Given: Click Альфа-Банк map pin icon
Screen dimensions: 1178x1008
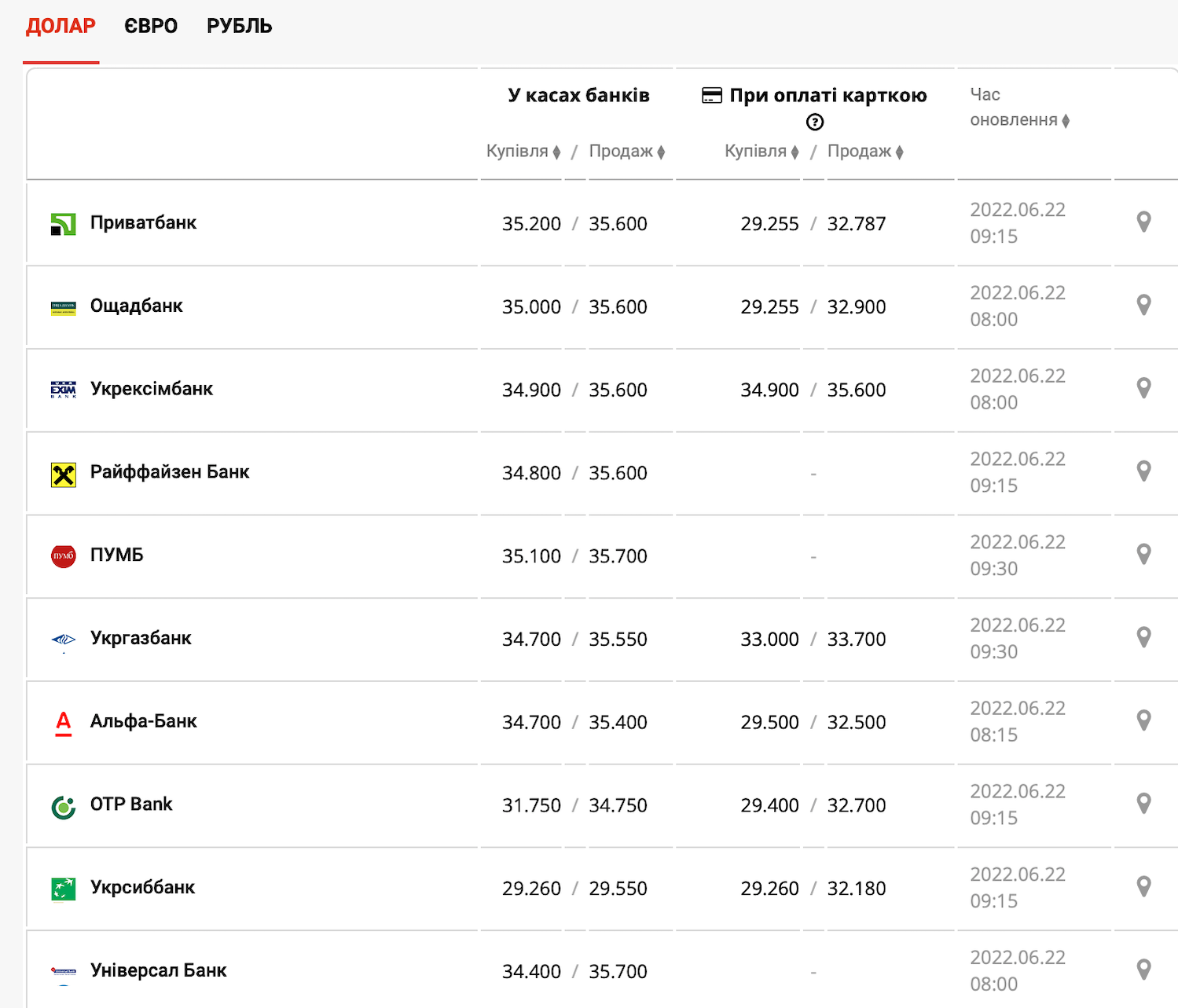Looking at the screenshot, I should 1143,720.
